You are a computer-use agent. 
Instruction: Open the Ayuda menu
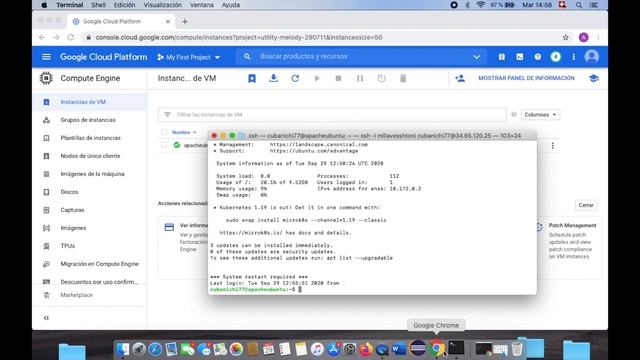(x=231, y=5)
